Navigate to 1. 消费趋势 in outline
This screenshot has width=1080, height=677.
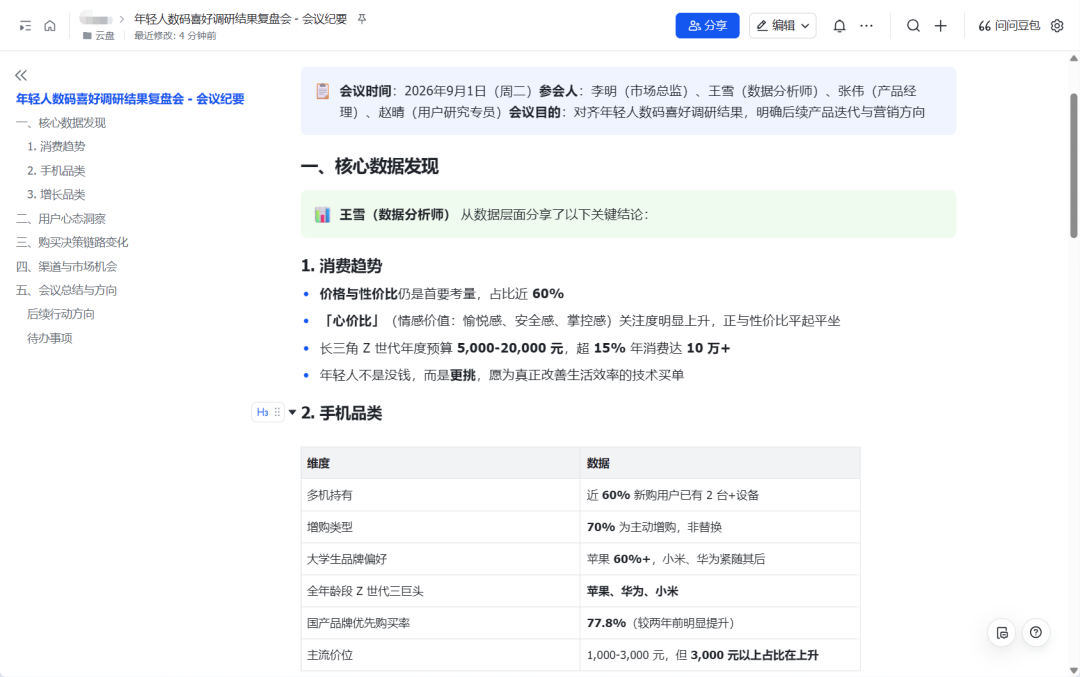[56, 146]
